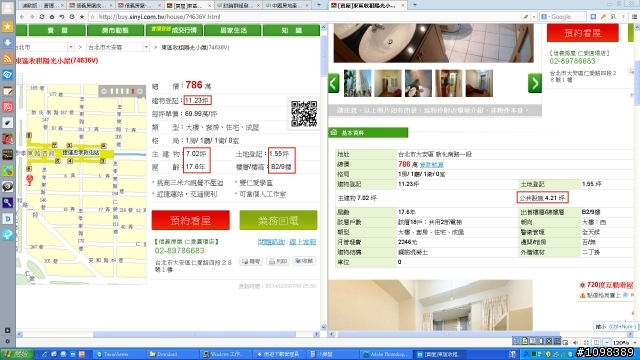Open the 房市動態 navigation menu
640x360 pixels.
coord(115,30)
